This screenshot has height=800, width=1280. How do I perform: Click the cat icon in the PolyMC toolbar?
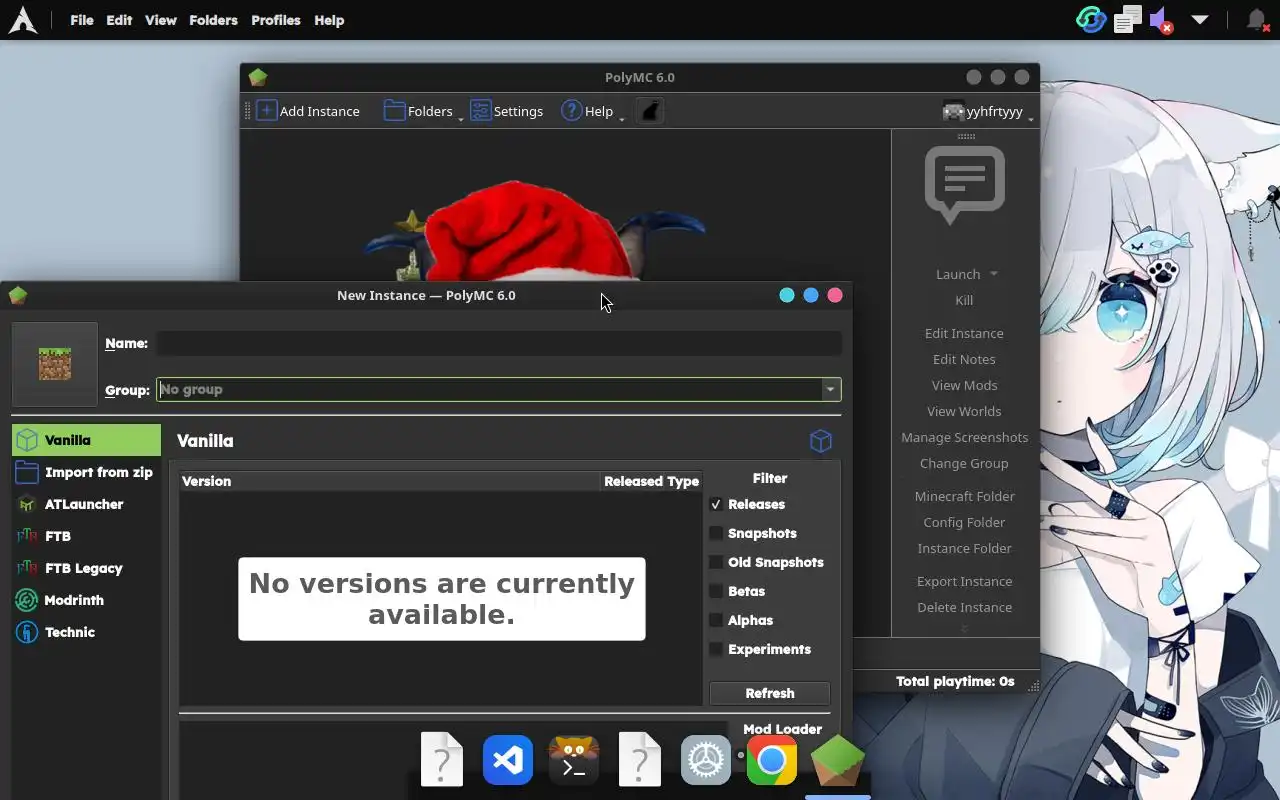click(650, 111)
